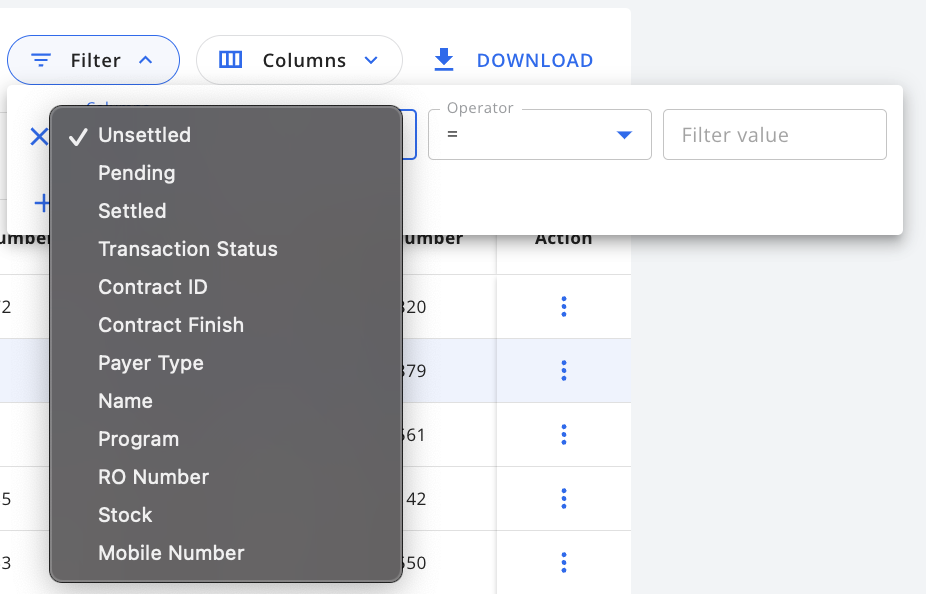Image resolution: width=926 pixels, height=594 pixels.
Task: Open the kebab menu in the last visible row
Action: tap(564, 563)
